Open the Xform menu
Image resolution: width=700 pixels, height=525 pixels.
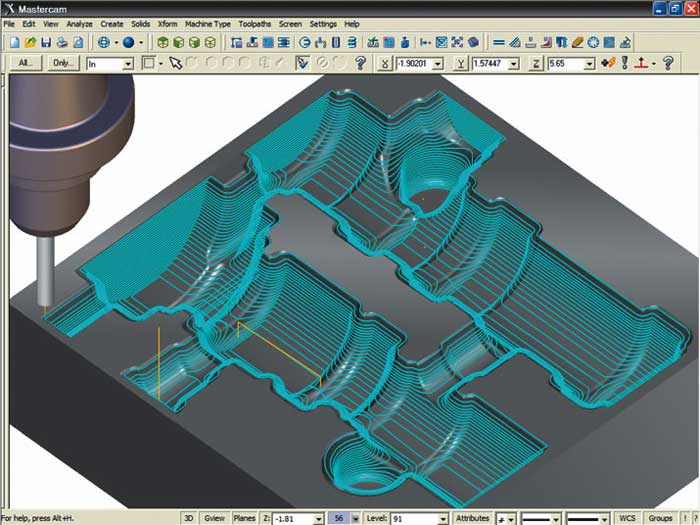(x=167, y=24)
